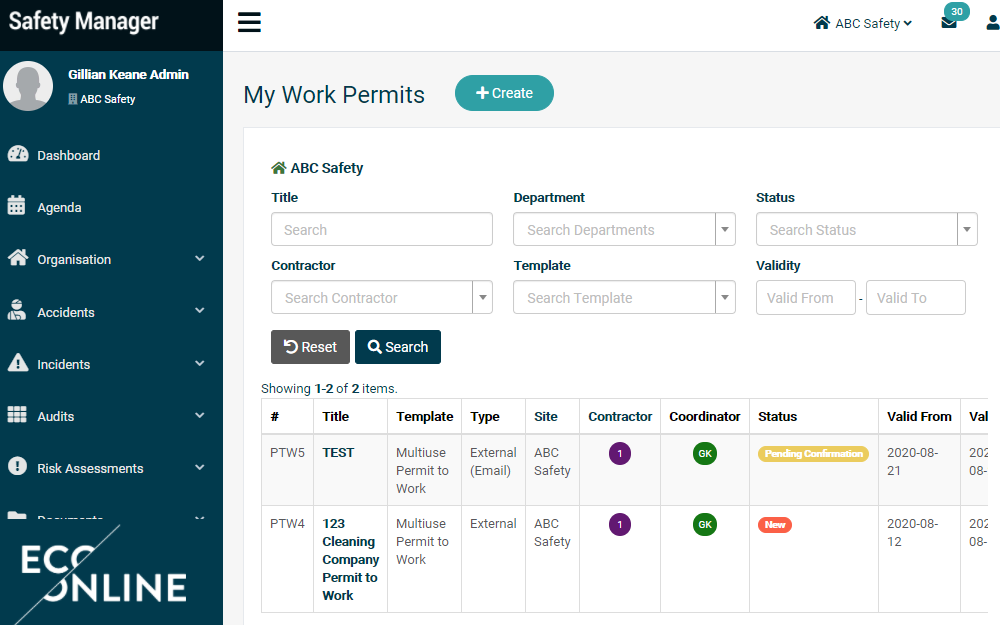Open the Template dropdown arrow
The width and height of the screenshot is (1000, 625).
coord(725,297)
